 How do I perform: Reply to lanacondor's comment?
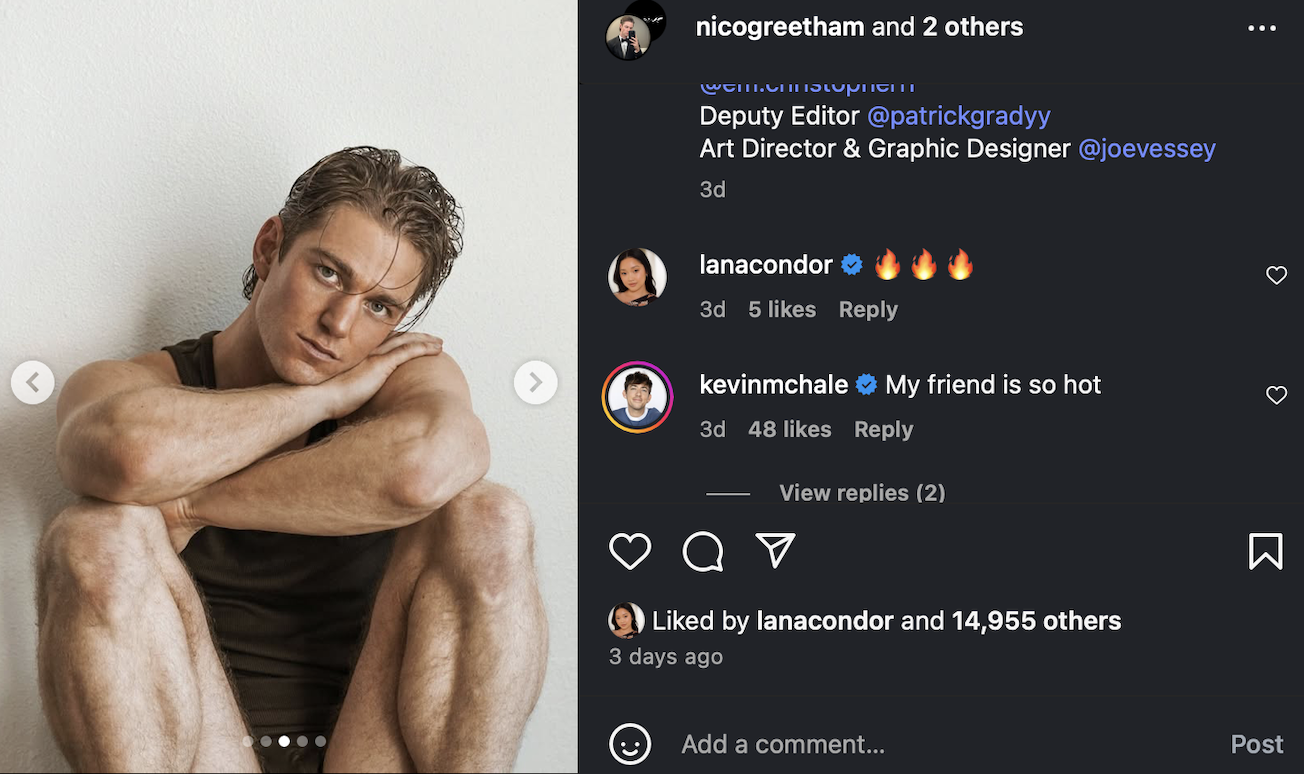[868, 309]
